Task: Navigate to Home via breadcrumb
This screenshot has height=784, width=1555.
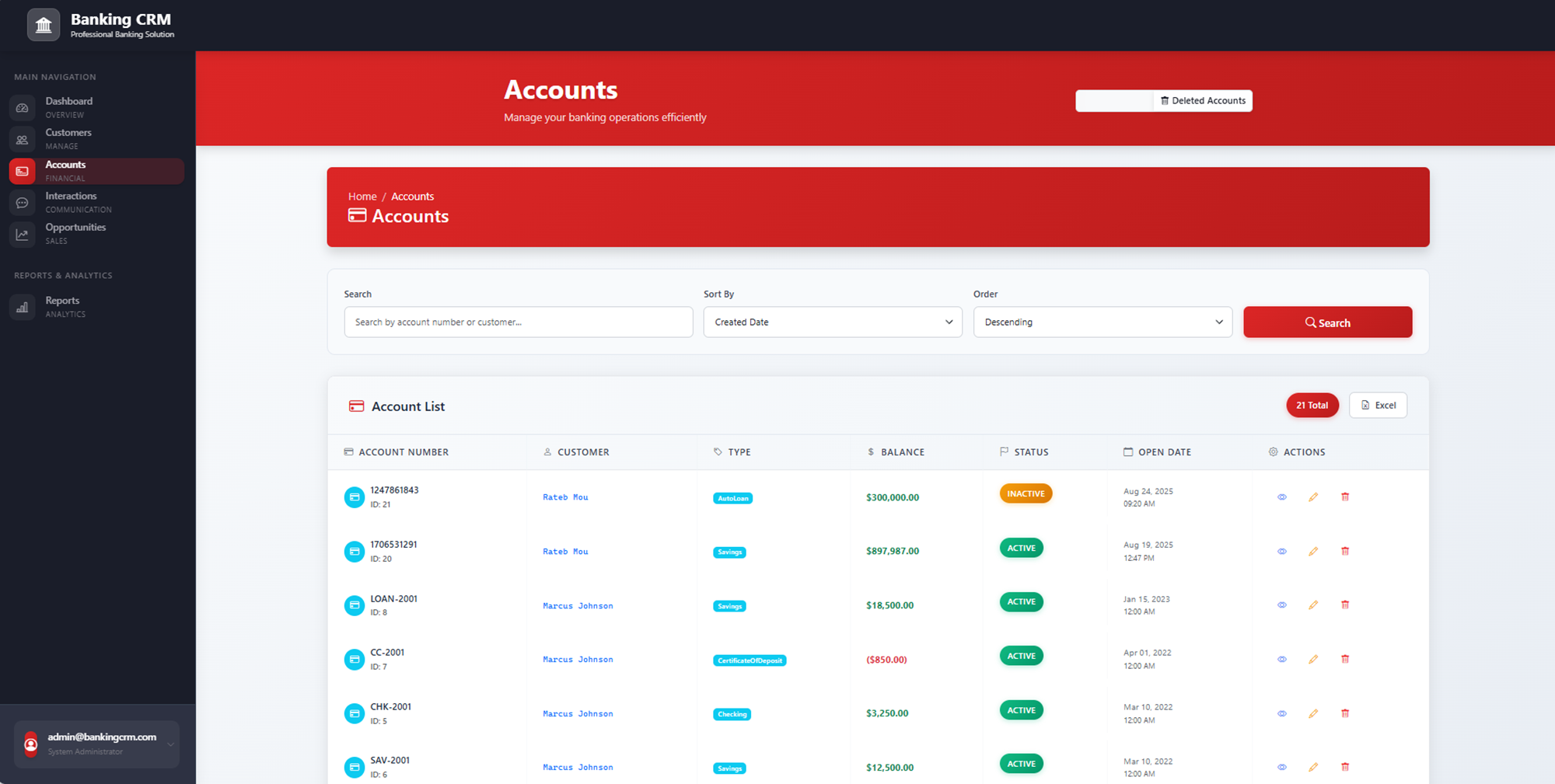Action: (x=362, y=196)
